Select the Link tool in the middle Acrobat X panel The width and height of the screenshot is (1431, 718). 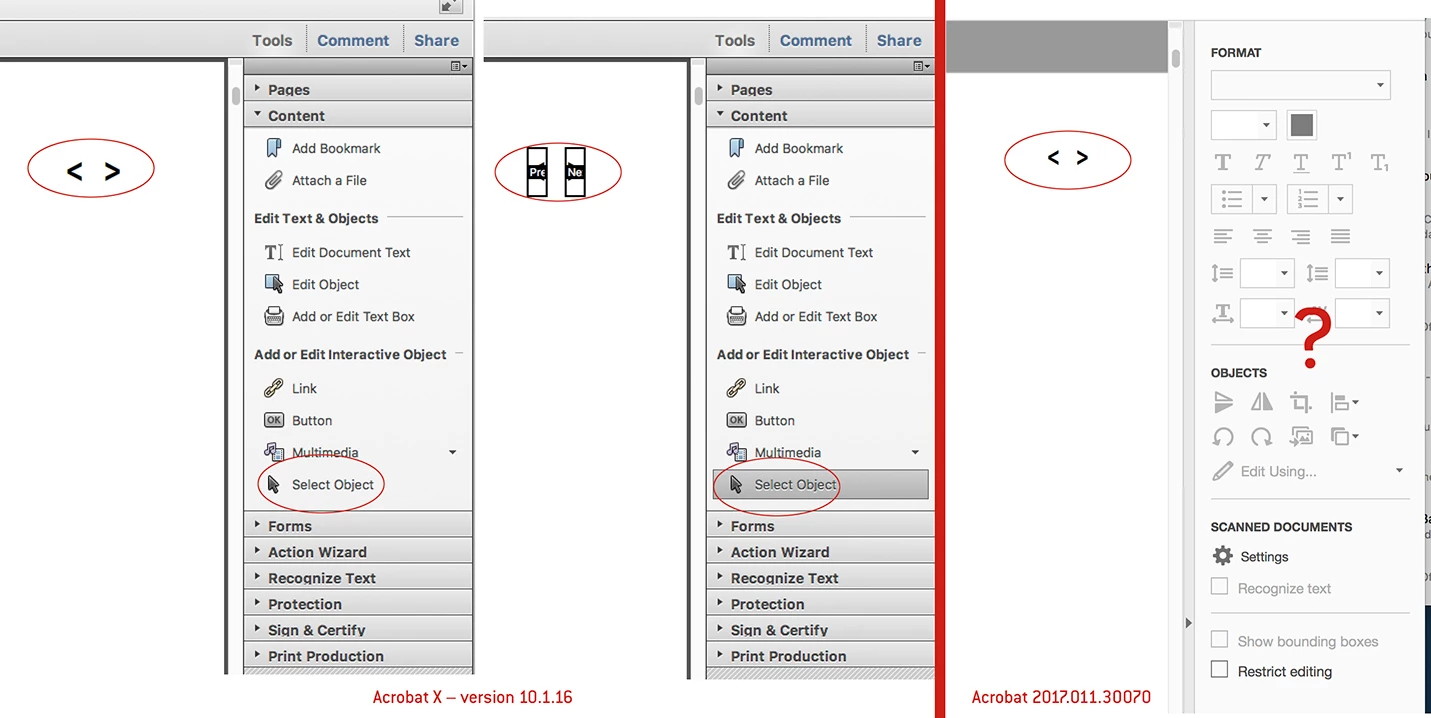753,388
